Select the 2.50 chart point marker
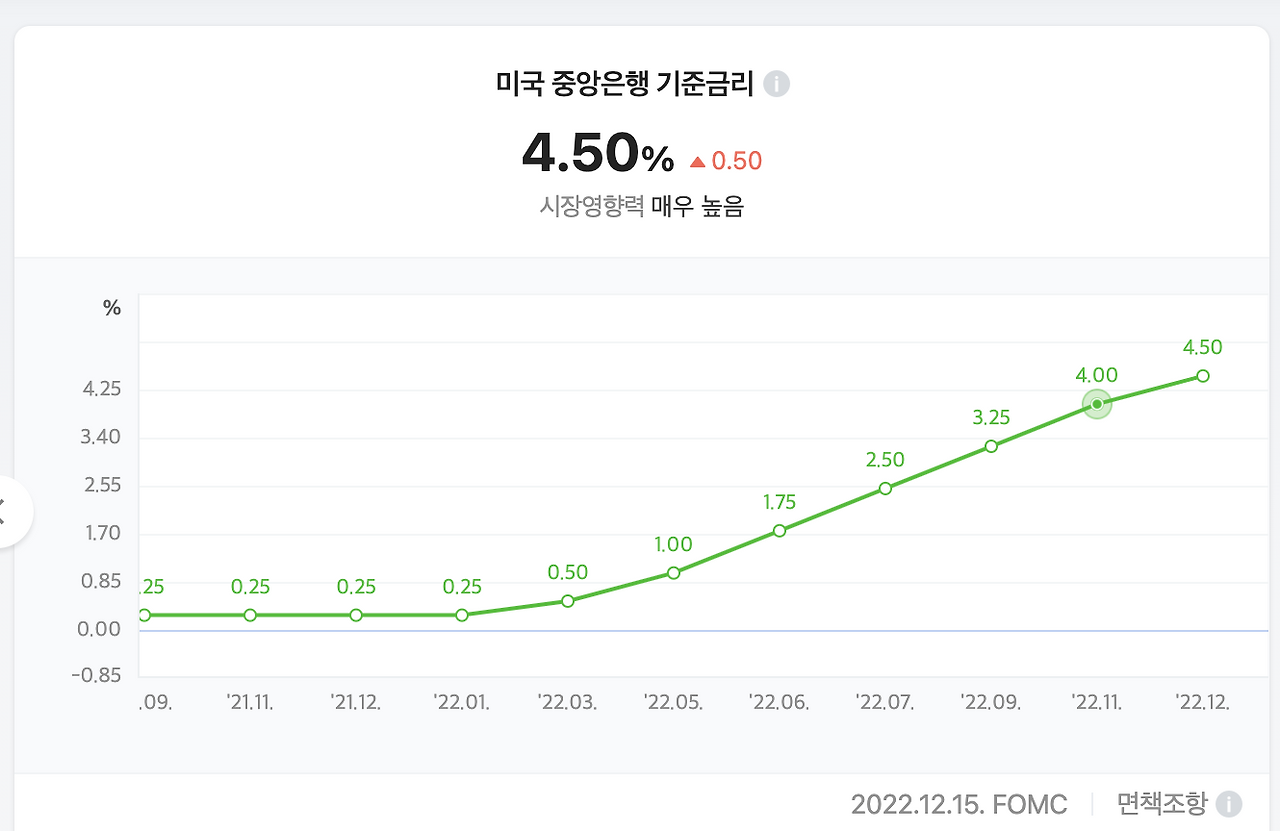1280x831 pixels. coord(885,489)
